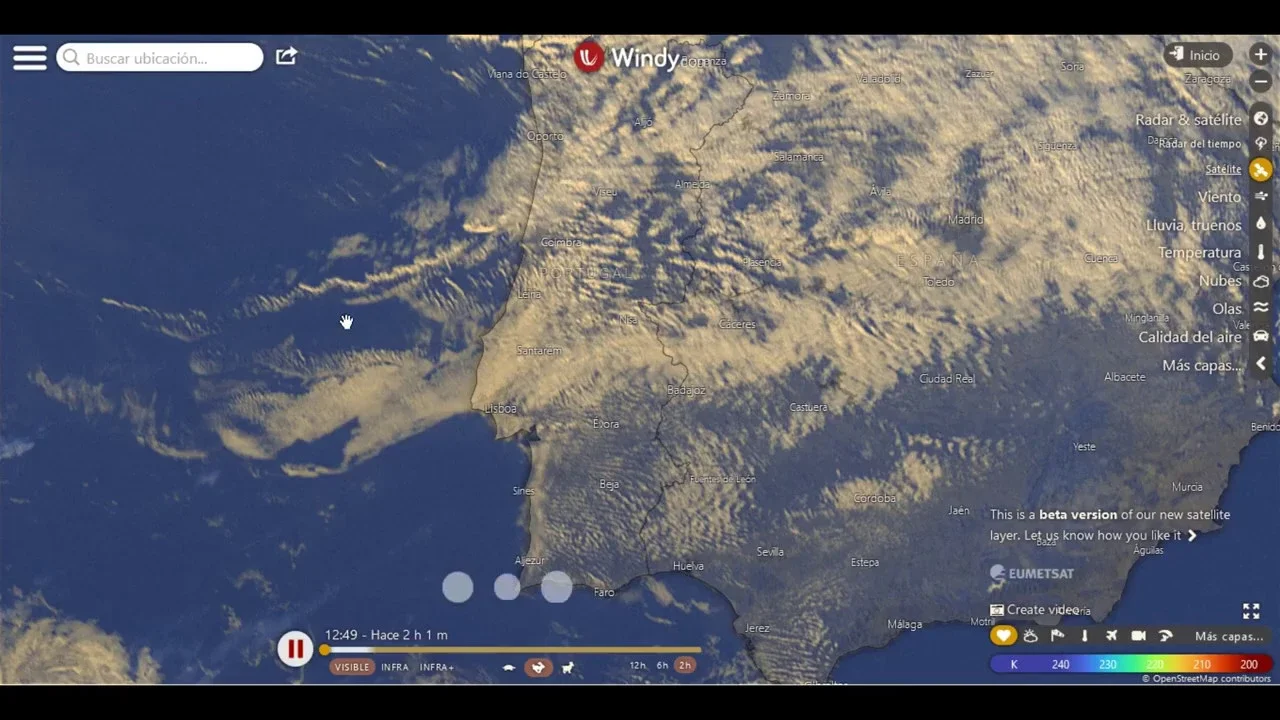Image resolution: width=1280 pixels, height=720 pixels.
Task: Select the airplane airports POI icon
Action: pyautogui.click(x=1111, y=635)
